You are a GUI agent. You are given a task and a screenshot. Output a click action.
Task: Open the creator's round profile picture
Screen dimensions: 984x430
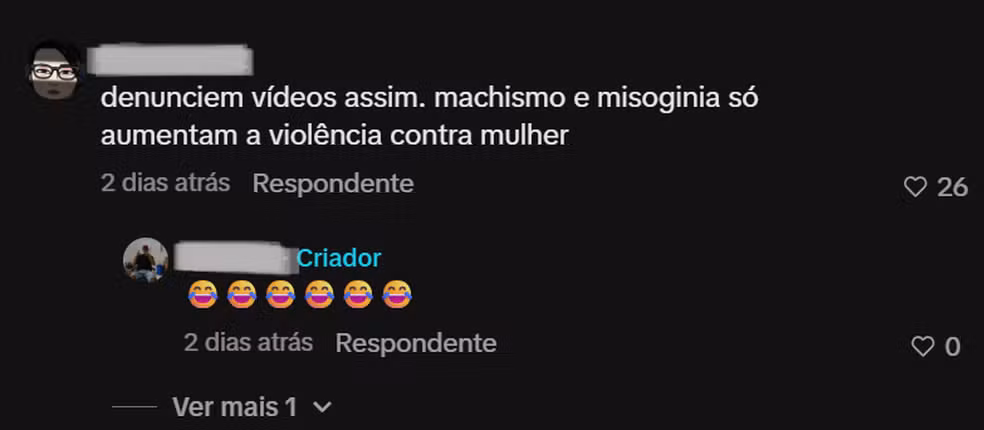pos(146,259)
